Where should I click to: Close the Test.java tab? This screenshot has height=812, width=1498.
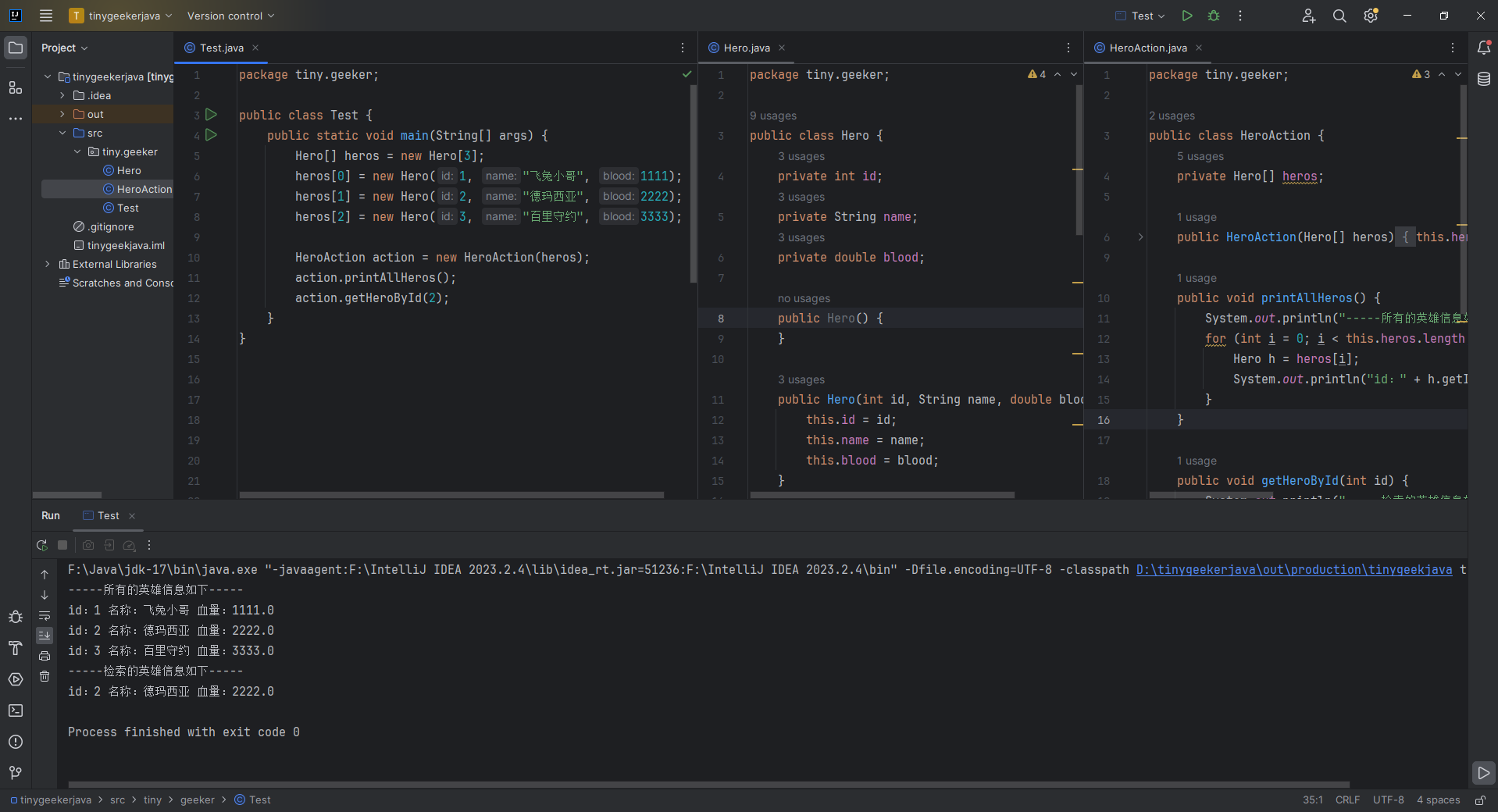[255, 48]
